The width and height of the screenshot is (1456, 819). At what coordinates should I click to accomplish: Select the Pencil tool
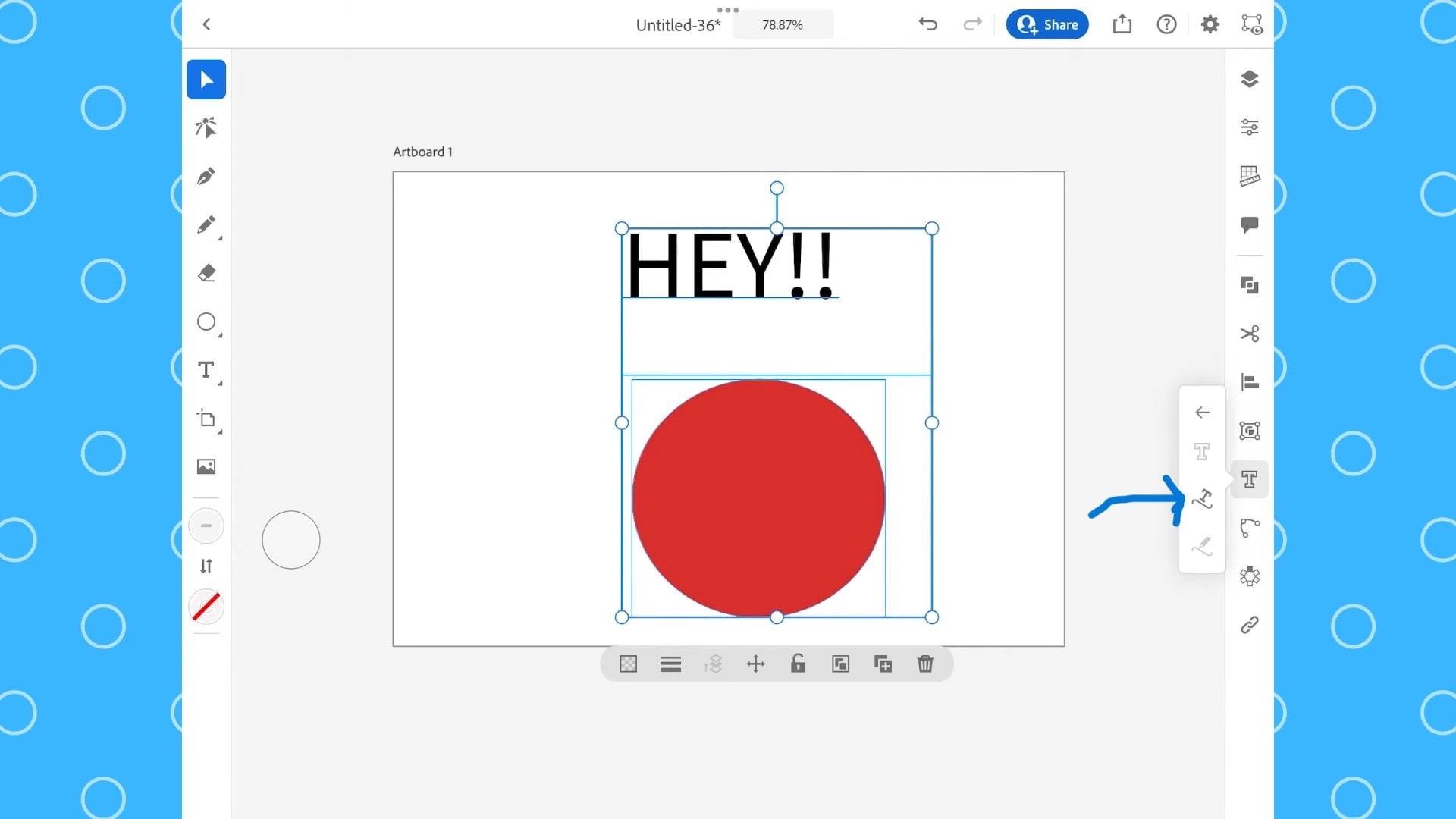[206, 224]
